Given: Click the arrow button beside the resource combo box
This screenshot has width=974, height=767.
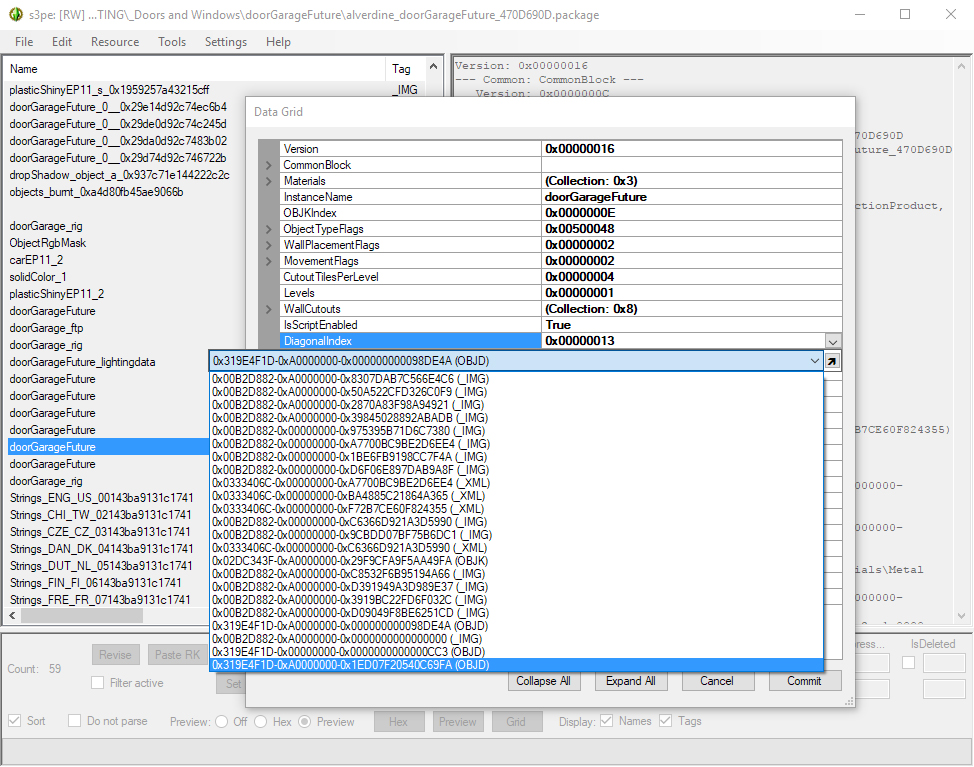Looking at the screenshot, I should (832, 361).
